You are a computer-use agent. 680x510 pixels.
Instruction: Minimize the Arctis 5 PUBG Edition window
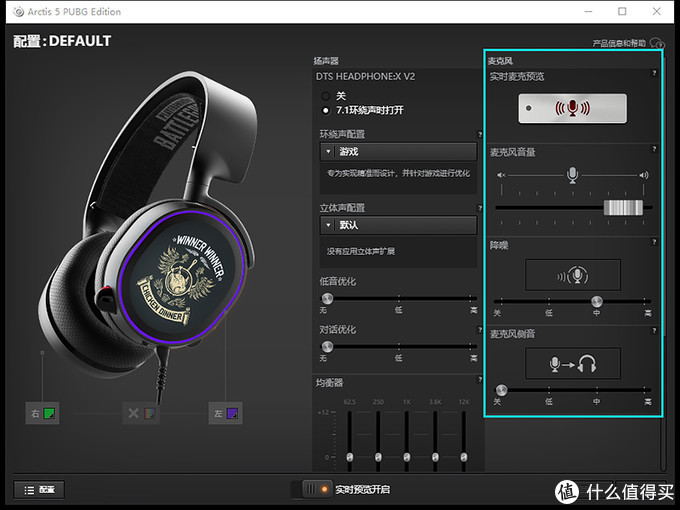[588, 12]
